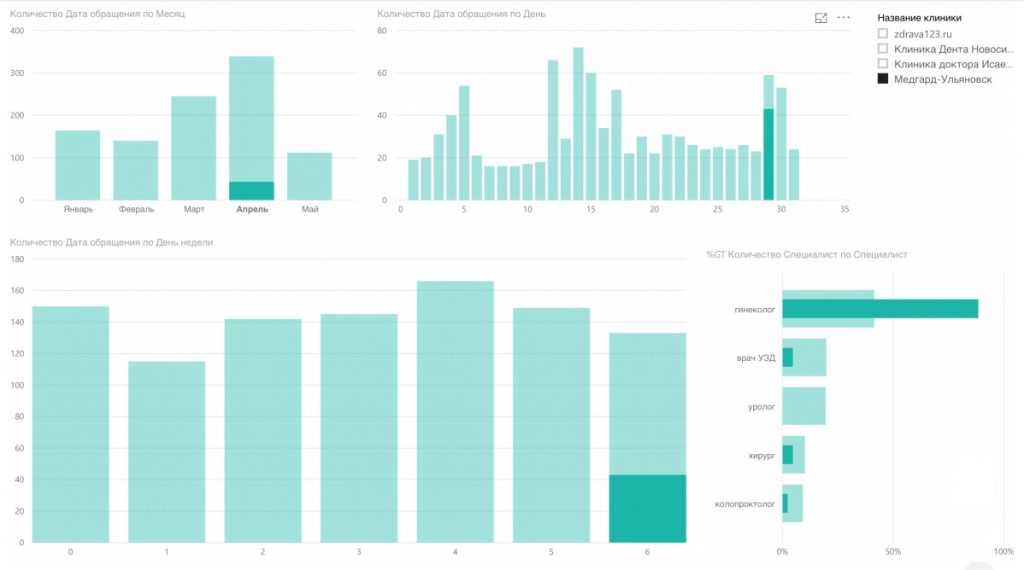The image size is (1024, 570).
Task: Select weekday bar labeled 3
Action: [359, 428]
